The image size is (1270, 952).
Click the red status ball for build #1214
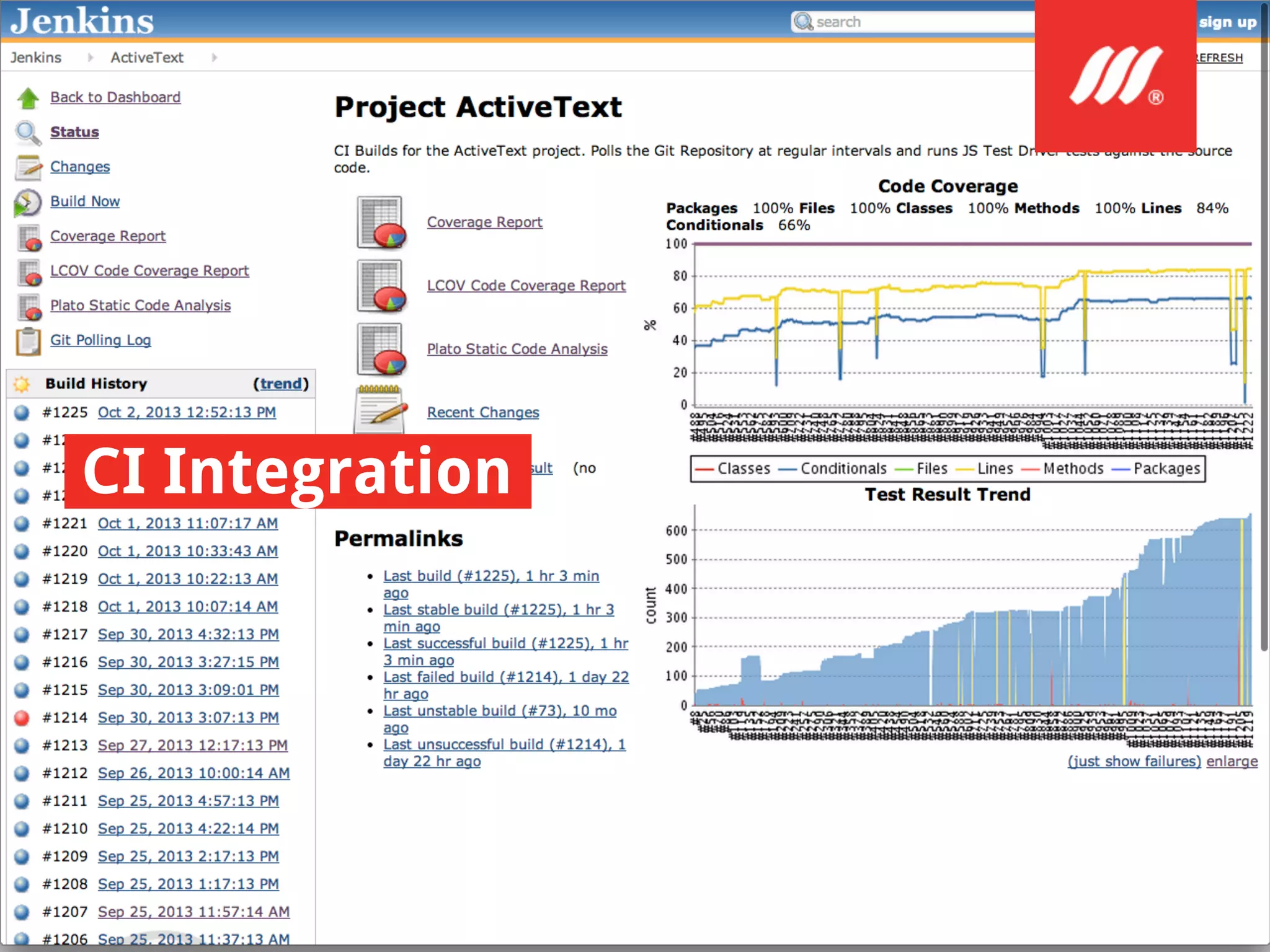(22, 718)
